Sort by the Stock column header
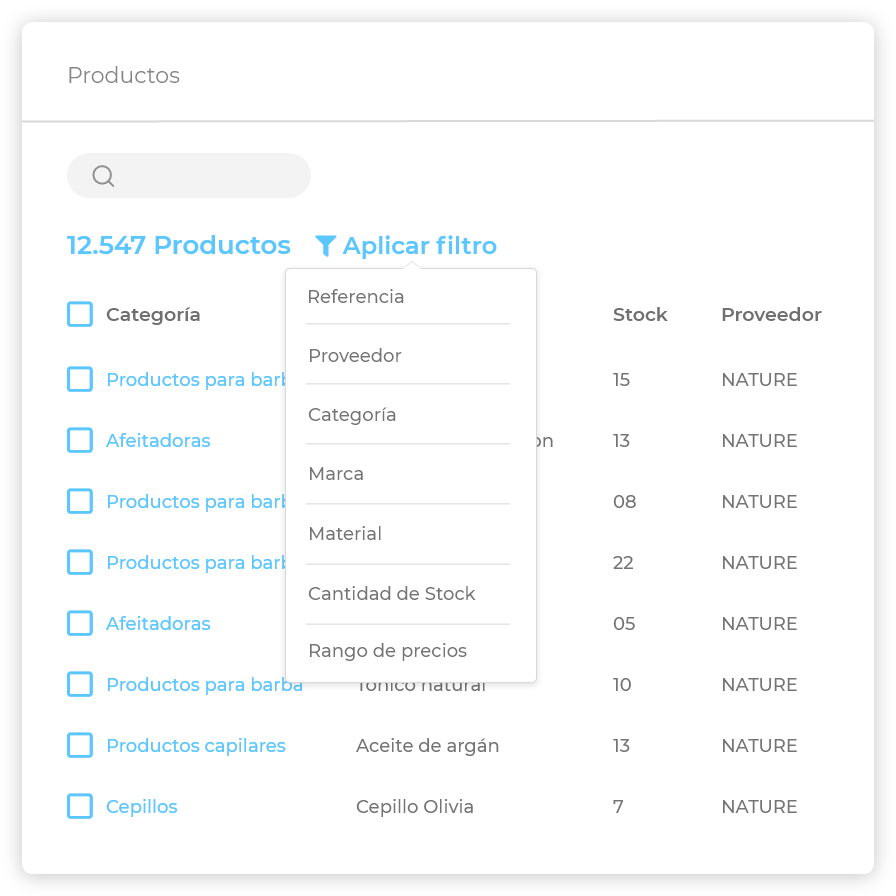Screen dimensions: 896x896 point(640,314)
